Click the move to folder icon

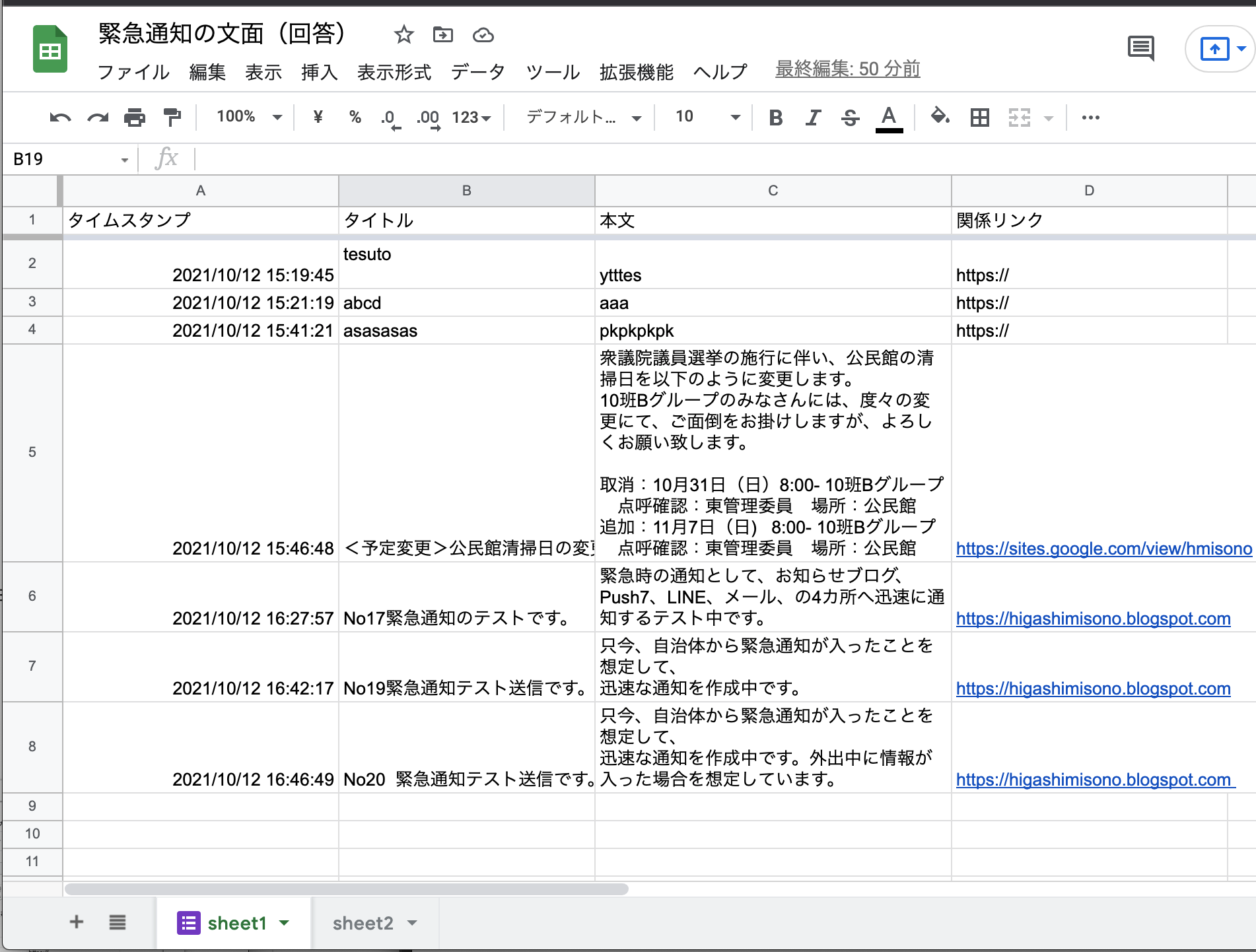pos(442,34)
